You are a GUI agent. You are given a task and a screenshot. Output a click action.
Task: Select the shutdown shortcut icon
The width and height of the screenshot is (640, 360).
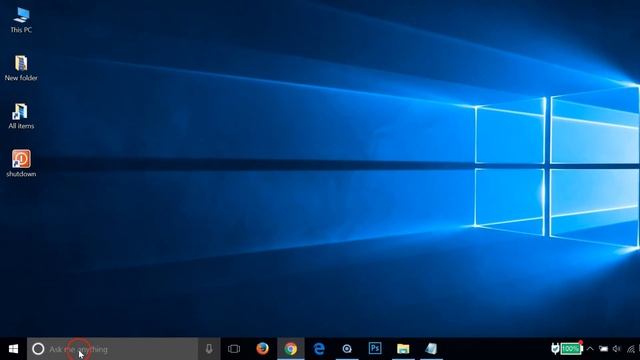point(21,164)
